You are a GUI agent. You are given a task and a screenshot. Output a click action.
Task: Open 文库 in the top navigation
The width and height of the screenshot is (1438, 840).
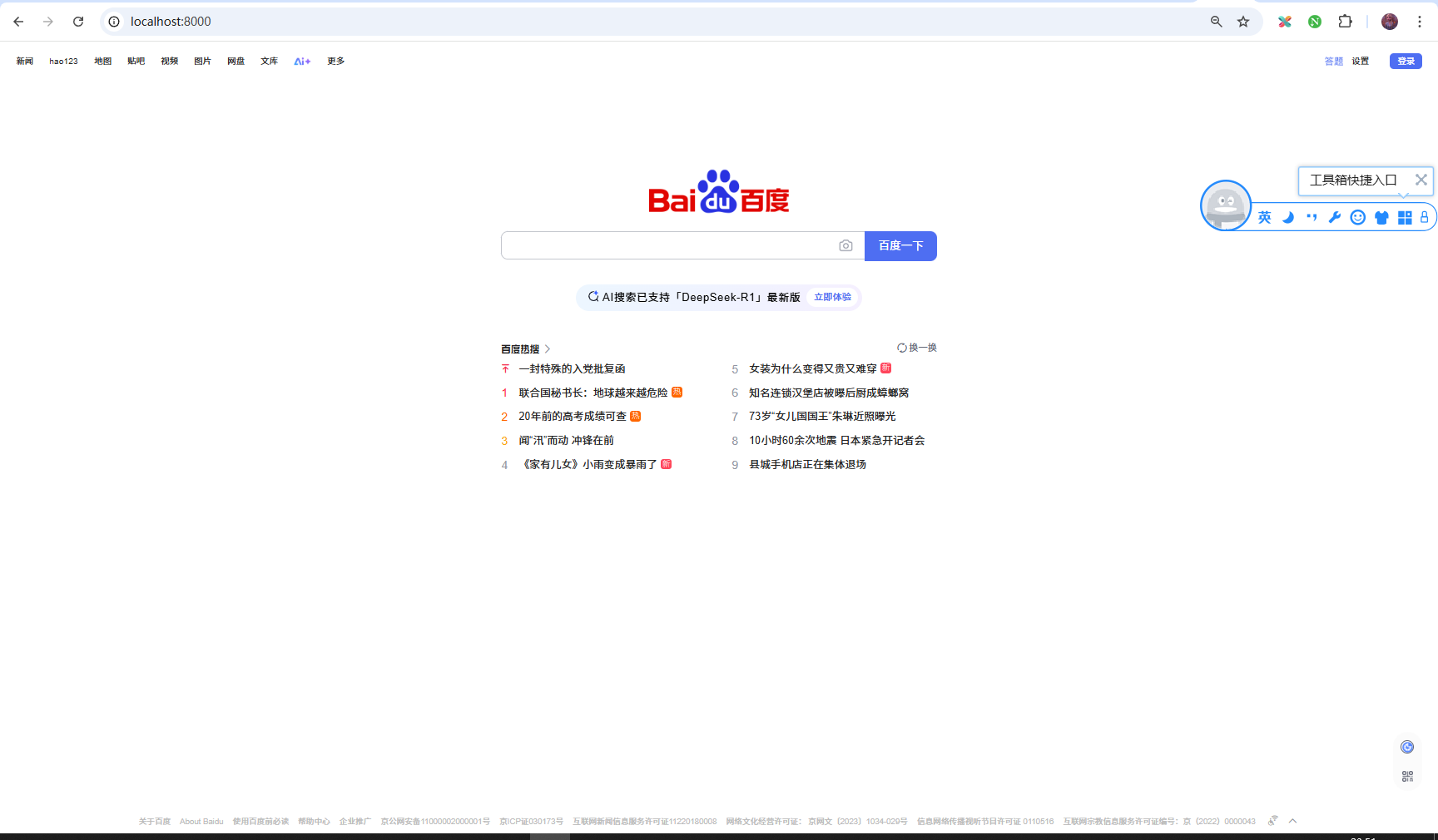point(270,62)
